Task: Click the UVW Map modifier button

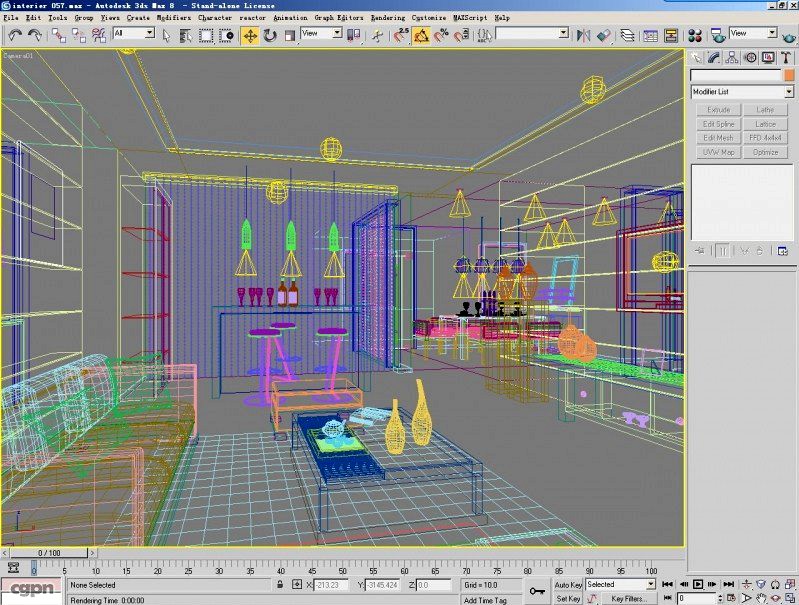Action: click(x=718, y=152)
